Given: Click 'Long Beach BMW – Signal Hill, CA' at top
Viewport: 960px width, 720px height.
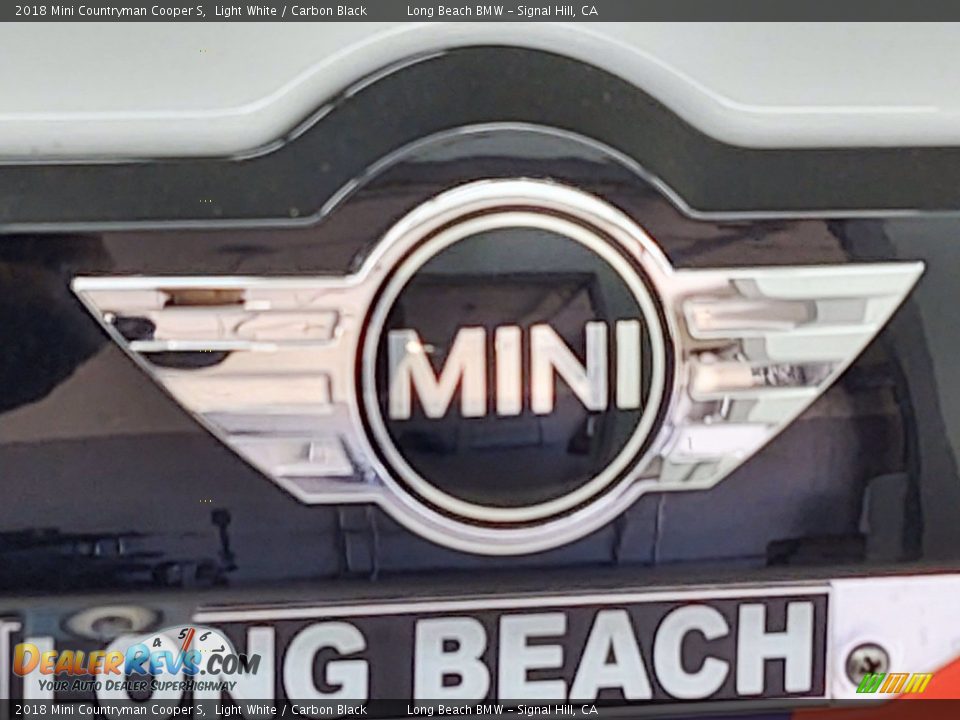Looking at the screenshot, I should click(502, 10).
